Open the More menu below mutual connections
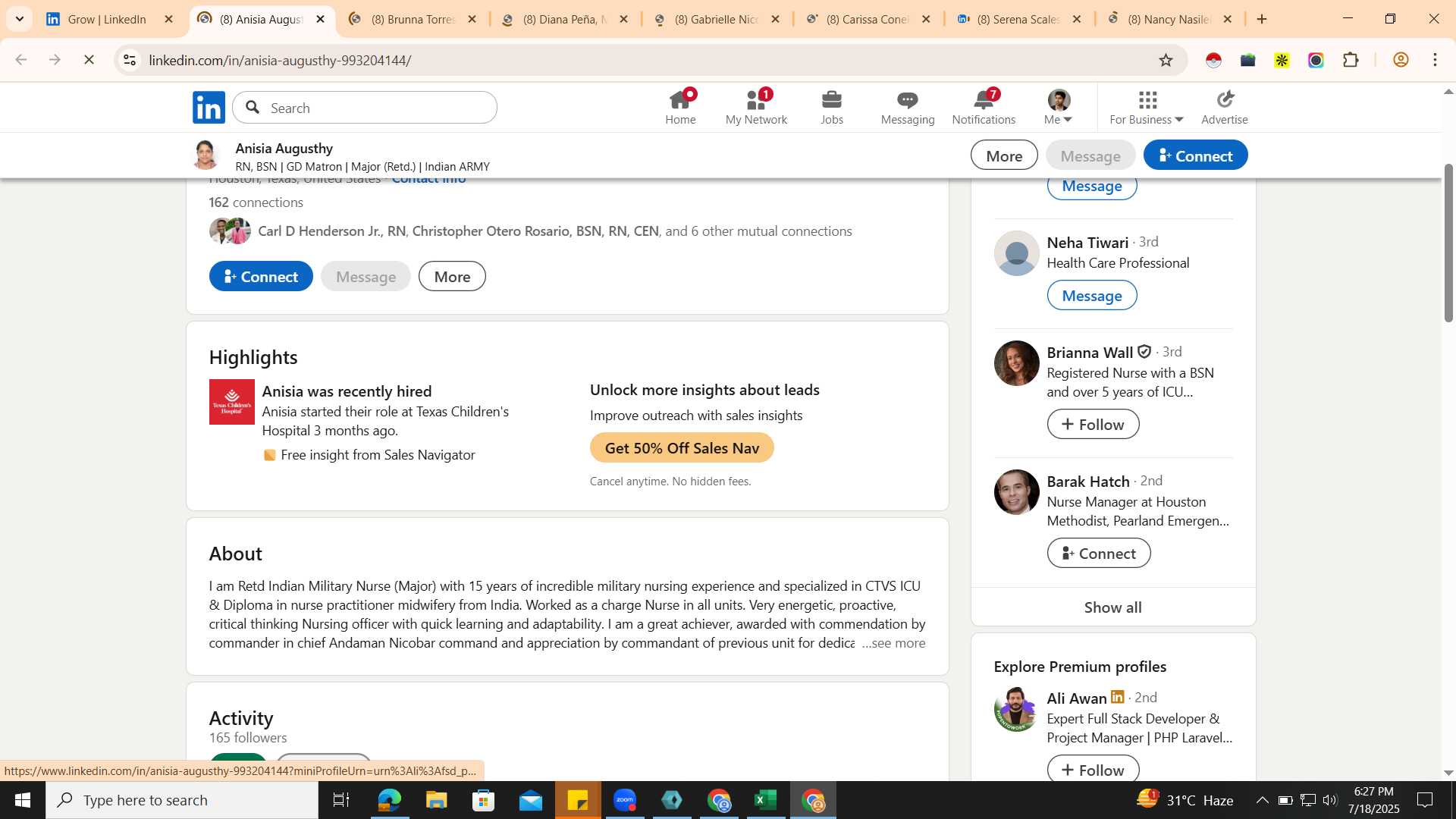The image size is (1456, 819). (452, 277)
